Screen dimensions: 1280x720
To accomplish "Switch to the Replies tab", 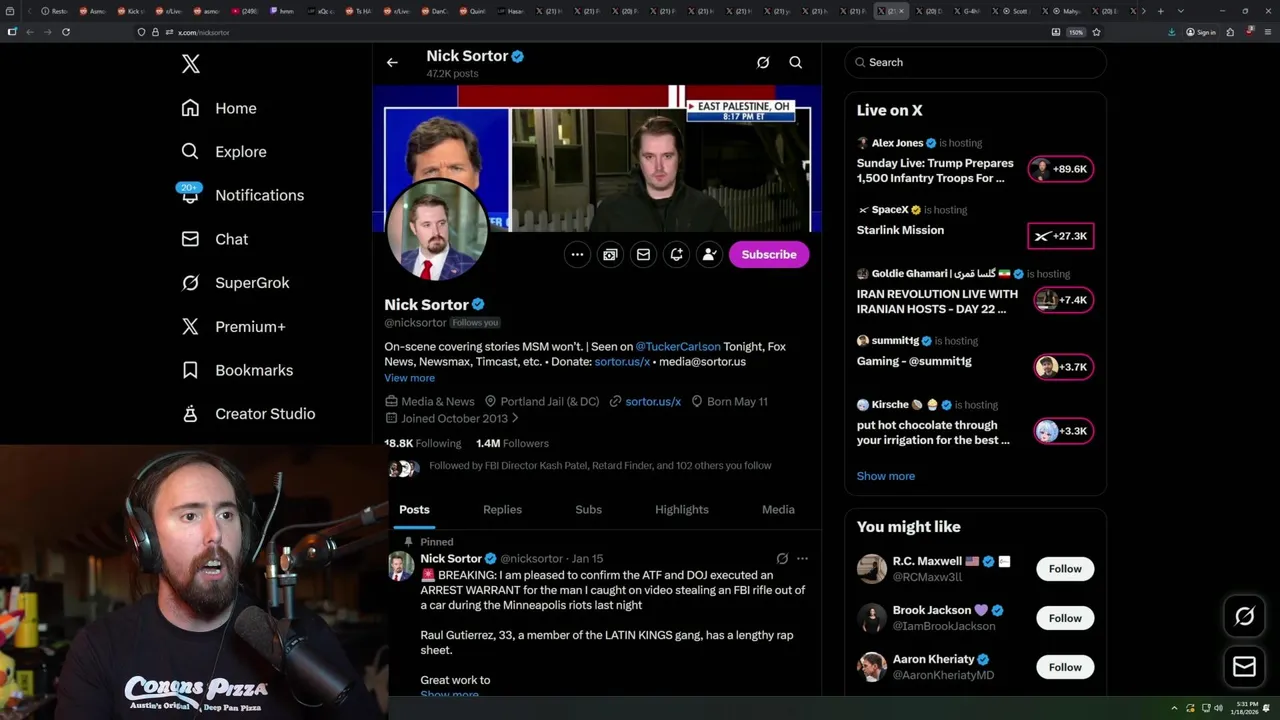I will click(x=502, y=510).
